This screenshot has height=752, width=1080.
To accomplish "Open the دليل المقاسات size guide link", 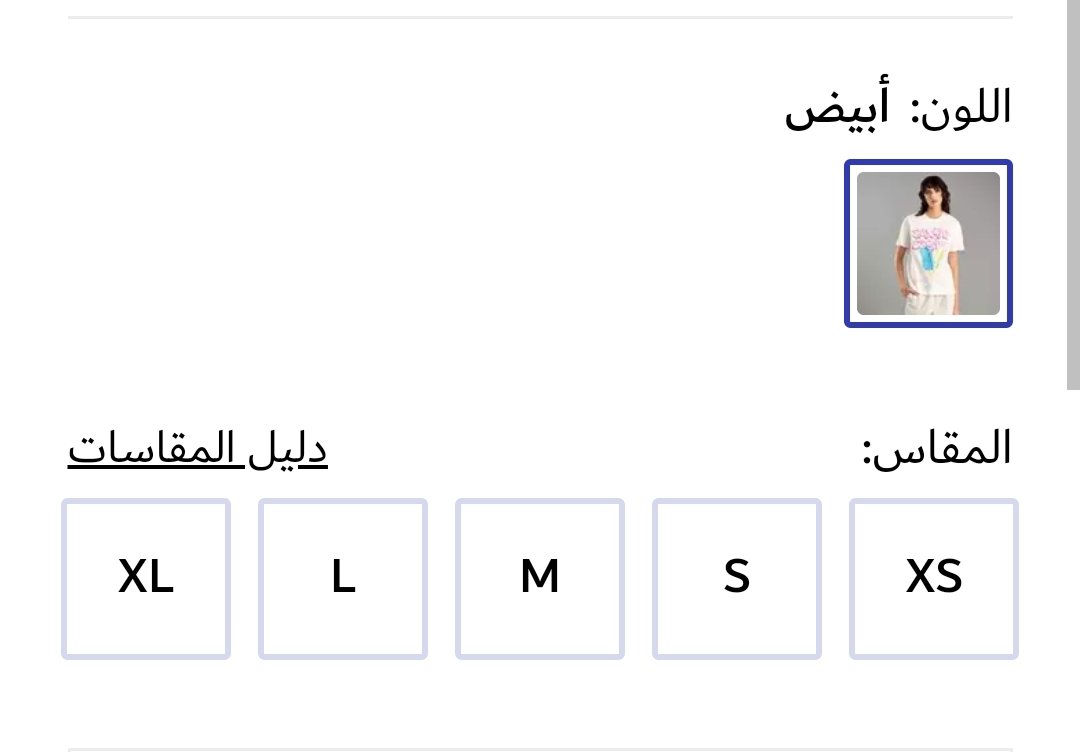I will pos(198,449).
